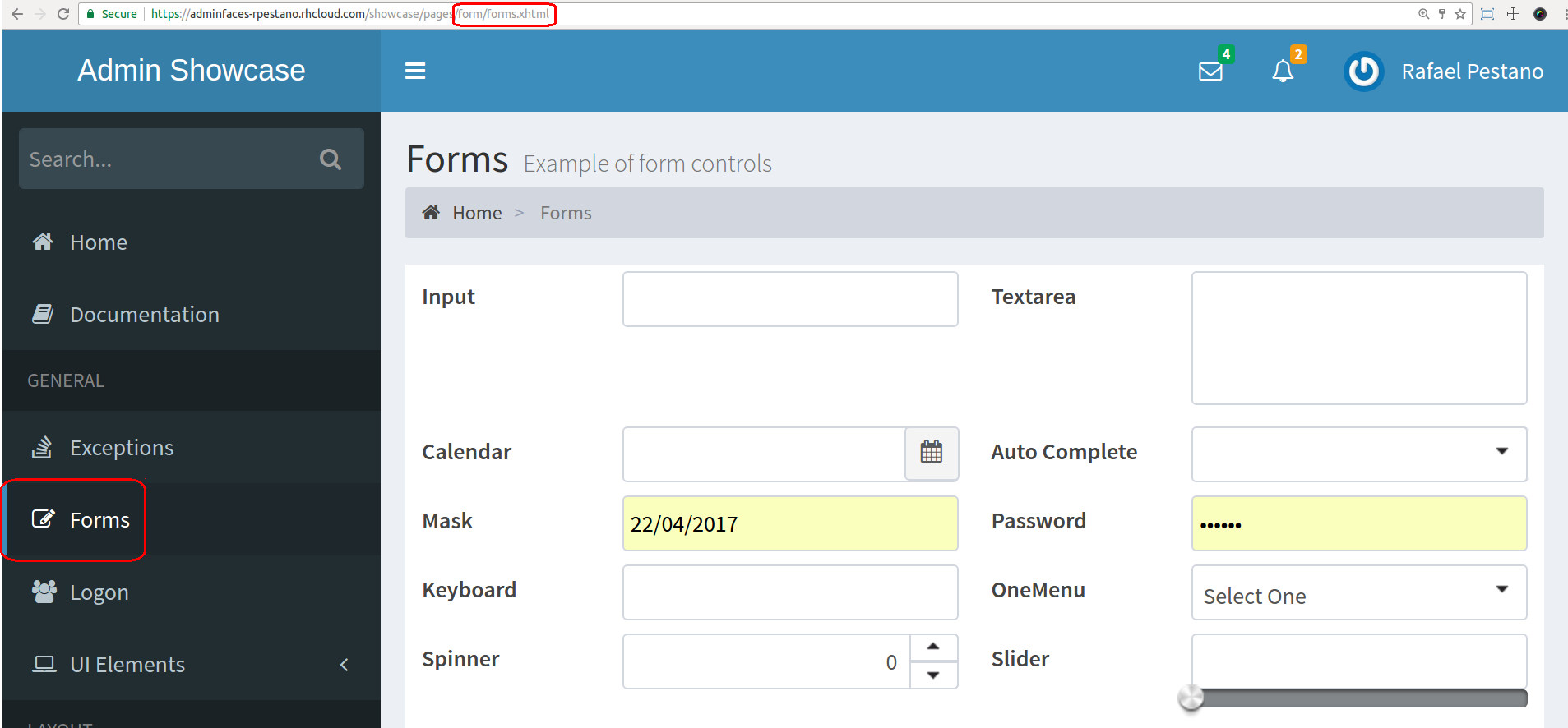Open the calendar date picker icon
This screenshot has width=1568, height=728.
(932, 454)
